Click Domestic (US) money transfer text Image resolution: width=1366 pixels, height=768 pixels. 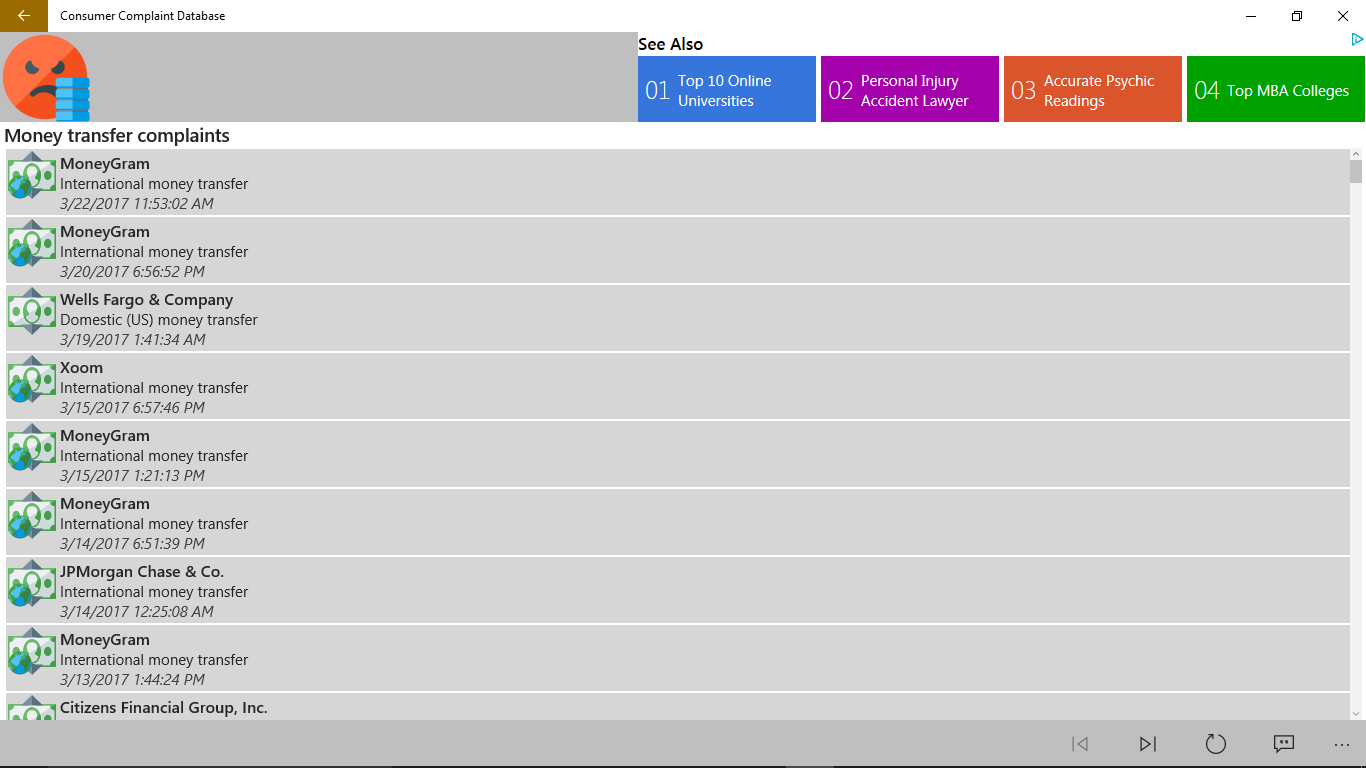[159, 320]
